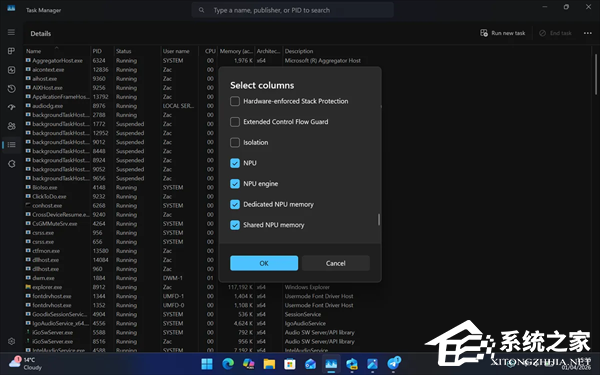600x375 pixels.
Task: Click the explorer.exe folder icon in list
Action: 28,287
